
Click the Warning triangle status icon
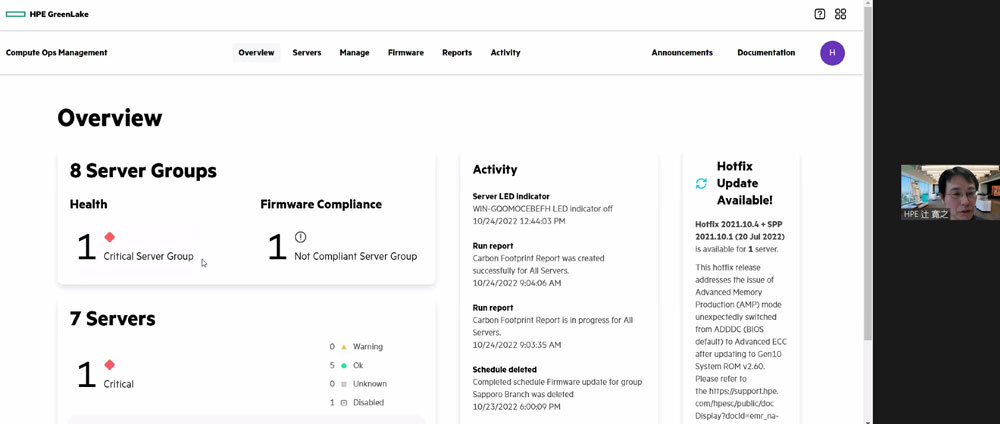[344, 347]
